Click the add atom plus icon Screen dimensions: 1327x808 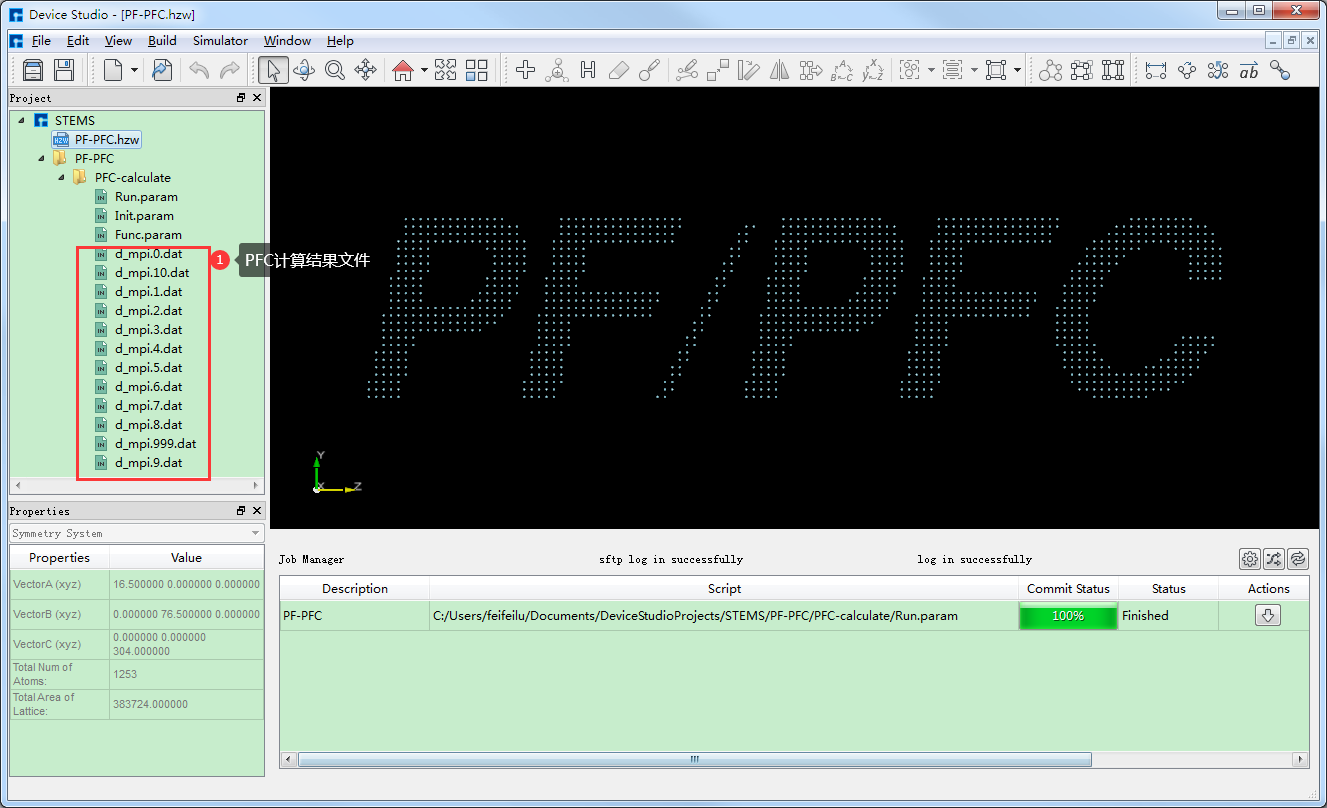[526, 70]
